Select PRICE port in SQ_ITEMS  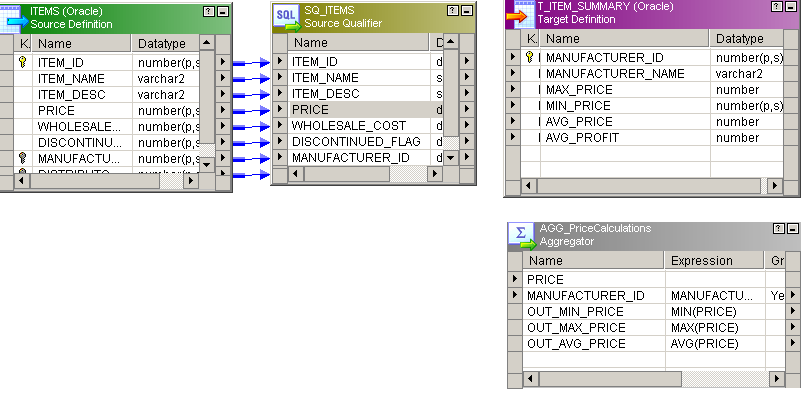(x=366, y=109)
